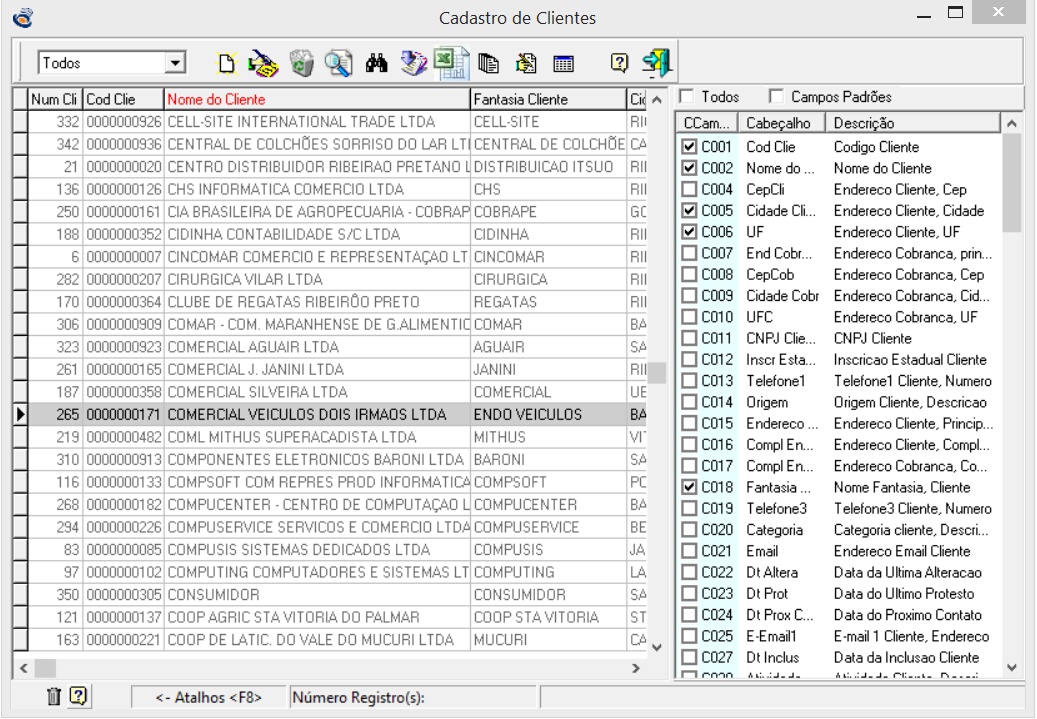Click the Número Registro(s) field
This screenshot has width=1037, height=719.
[x=413, y=697]
